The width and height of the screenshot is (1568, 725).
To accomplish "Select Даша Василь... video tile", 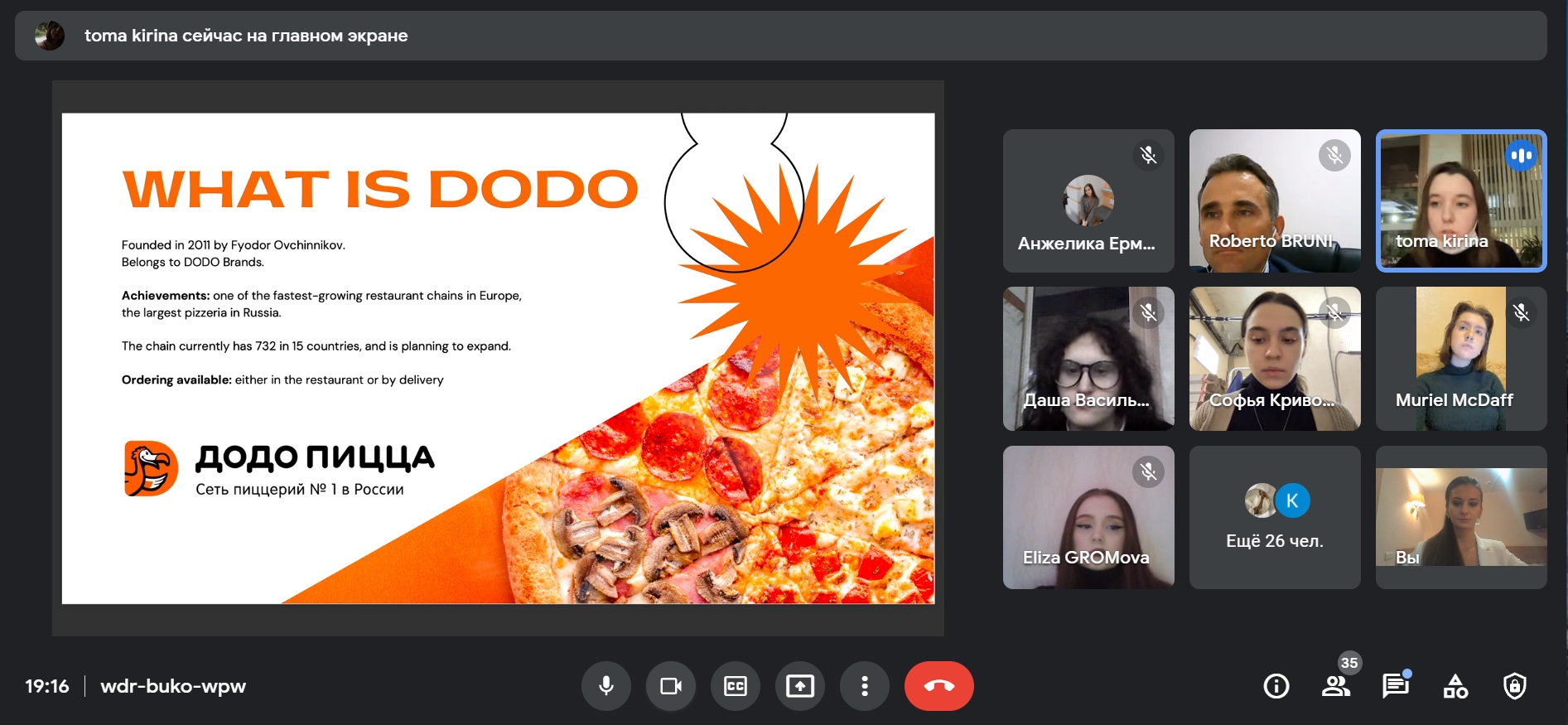I will pyautogui.click(x=1088, y=359).
